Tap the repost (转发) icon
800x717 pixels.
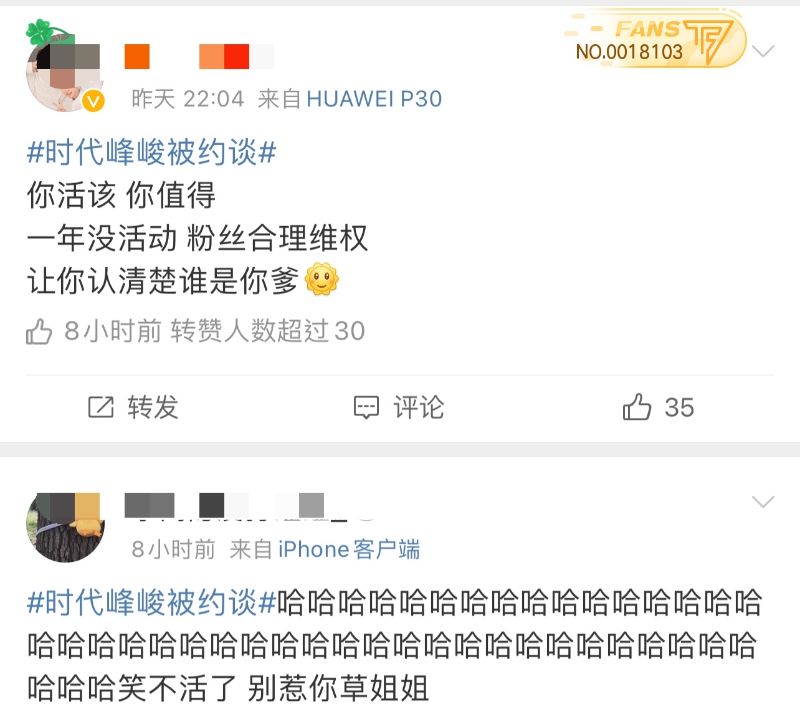click(101, 407)
